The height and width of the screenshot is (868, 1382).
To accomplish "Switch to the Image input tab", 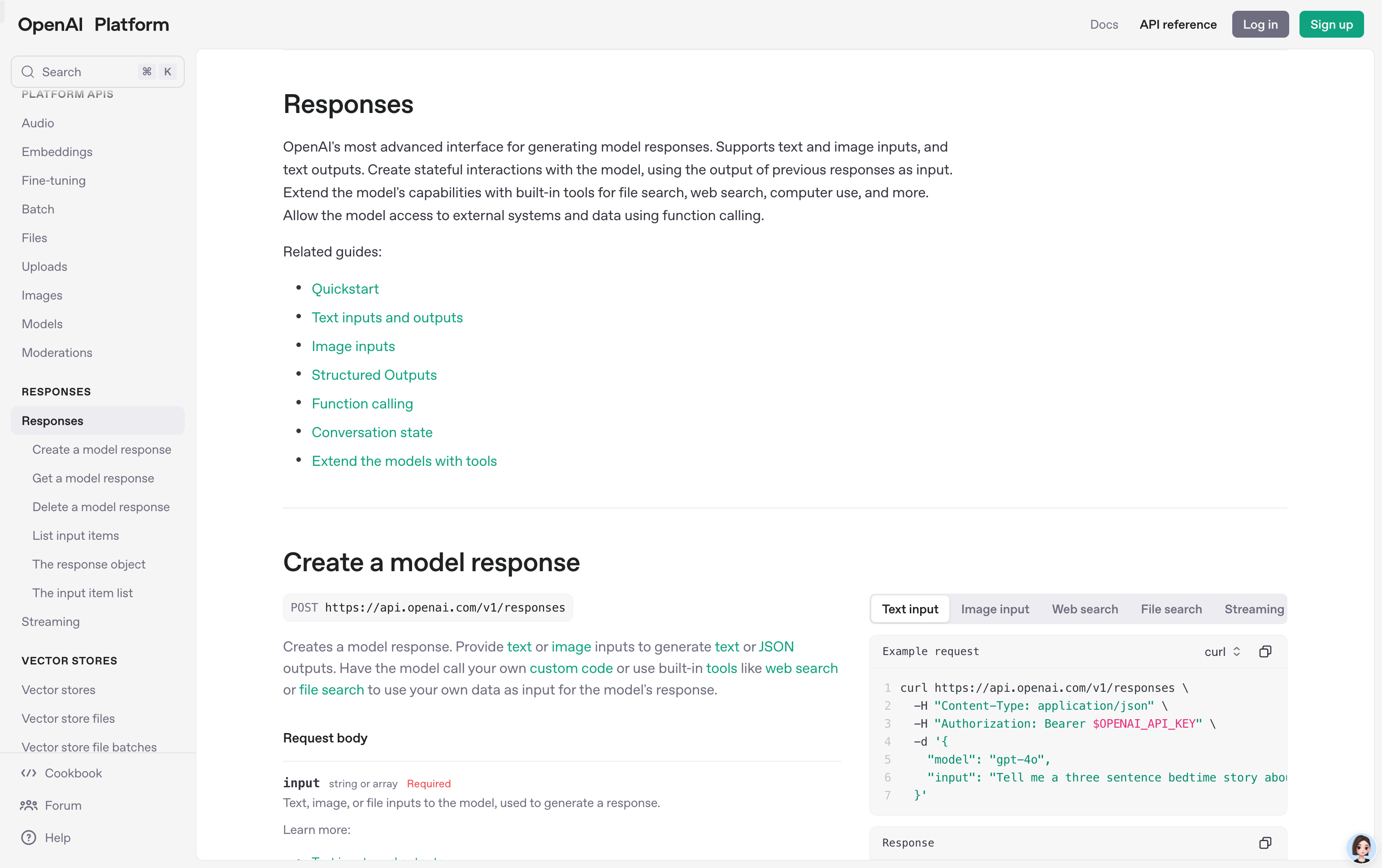I will click(x=995, y=609).
